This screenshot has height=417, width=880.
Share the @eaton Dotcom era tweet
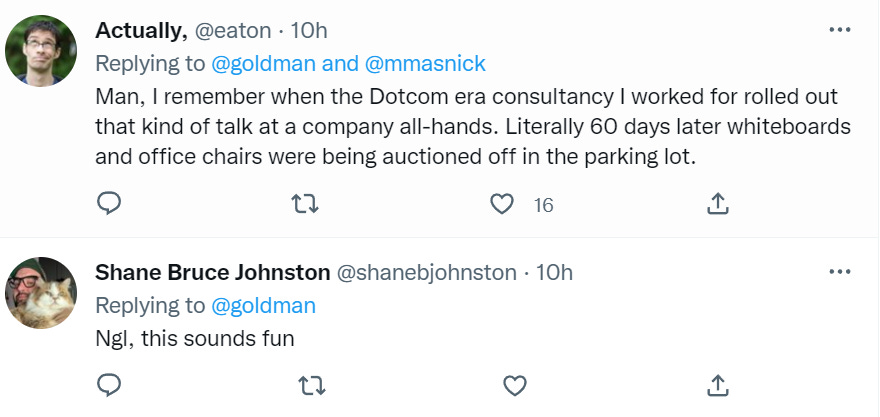pos(716,204)
